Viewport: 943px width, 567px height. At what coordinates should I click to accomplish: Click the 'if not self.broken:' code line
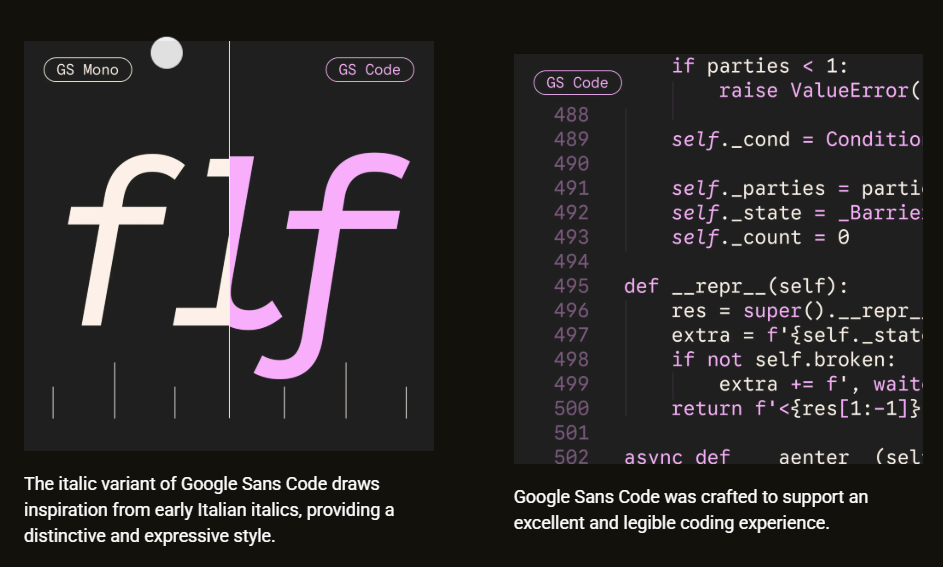click(x=784, y=360)
